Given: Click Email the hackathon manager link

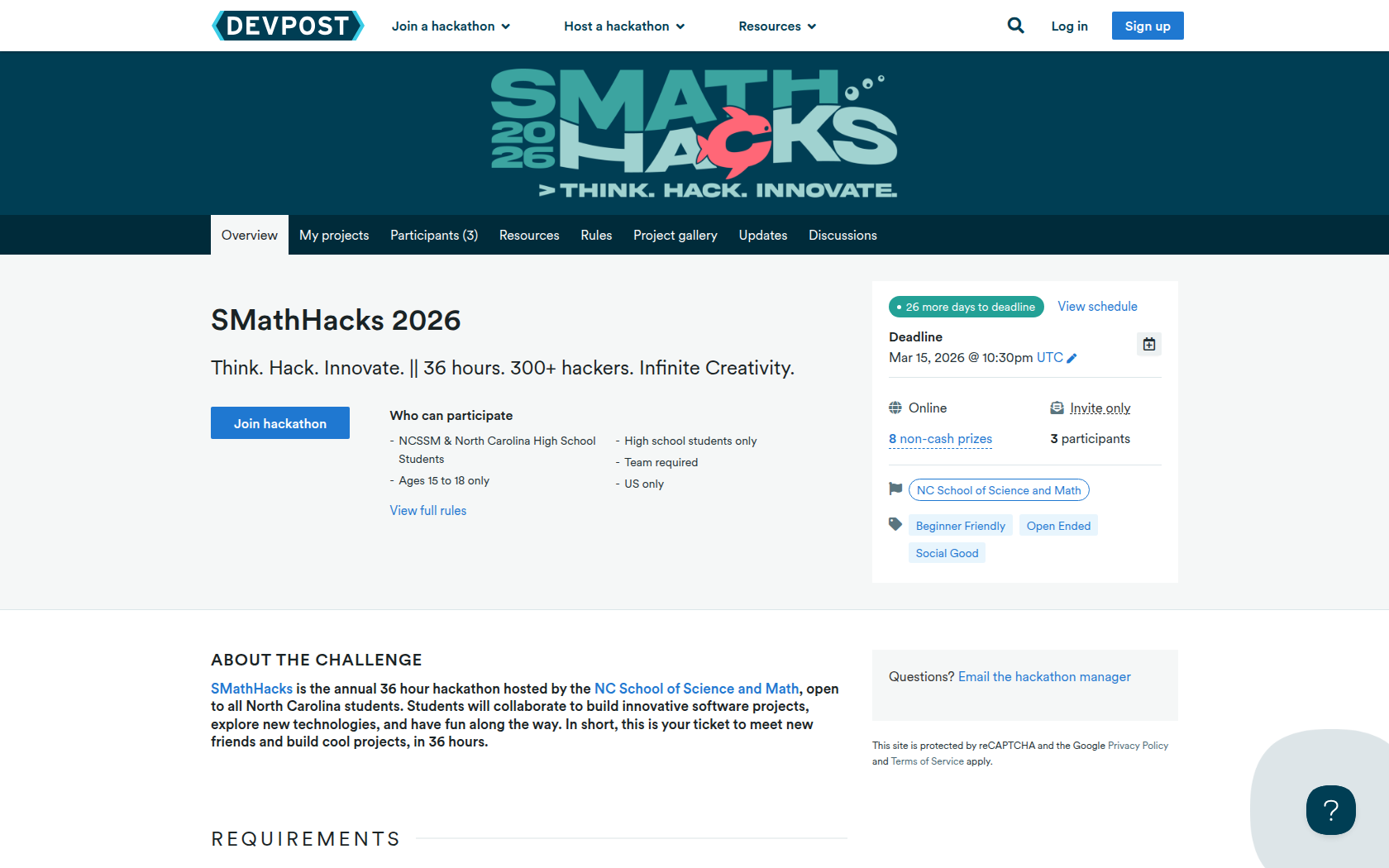Looking at the screenshot, I should pos(1044,677).
